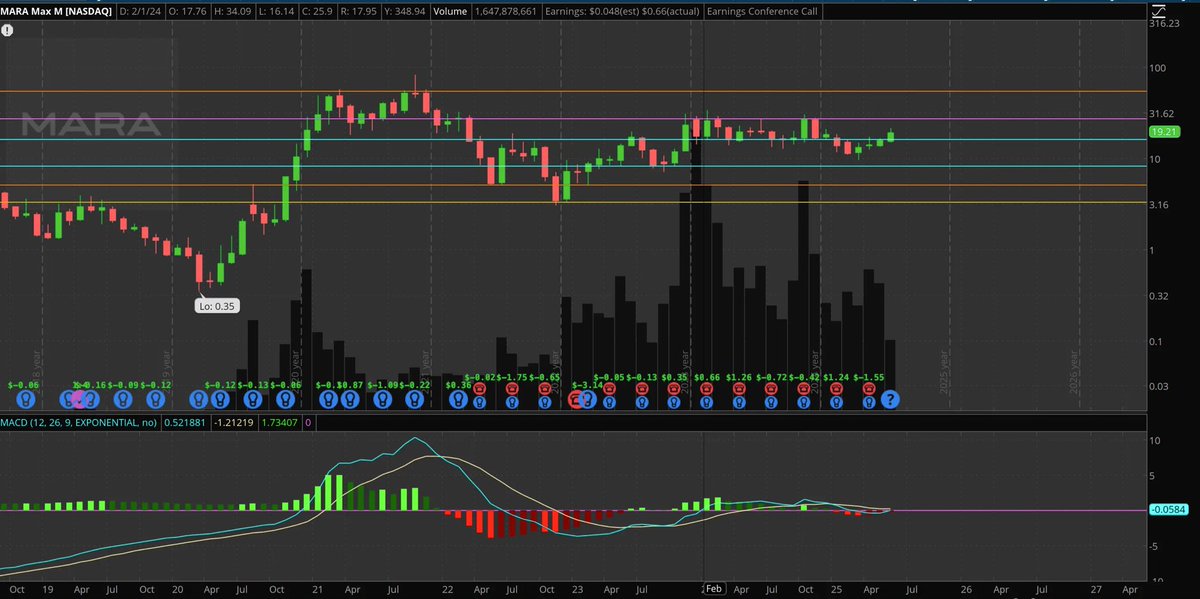Click the red phone icon under $1.26
1200x599 pixels.
click(x=739, y=387)
